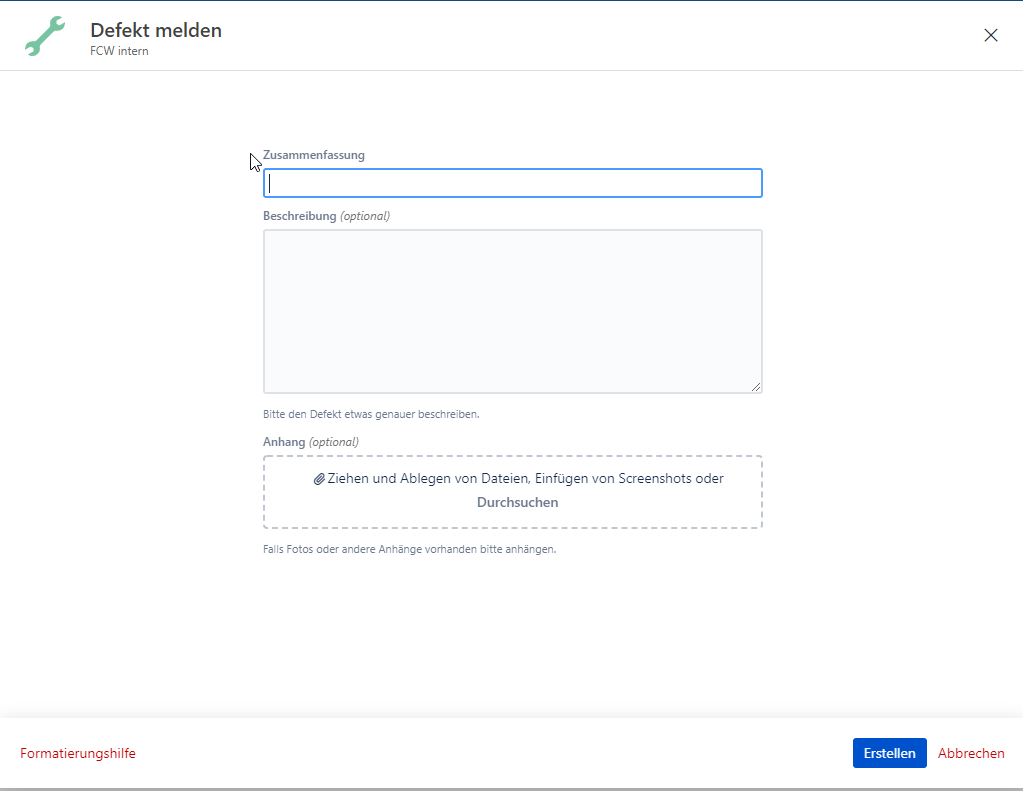
Task: Click the green wrench icon
Action: pyautogui.click(x=45, y=36)
